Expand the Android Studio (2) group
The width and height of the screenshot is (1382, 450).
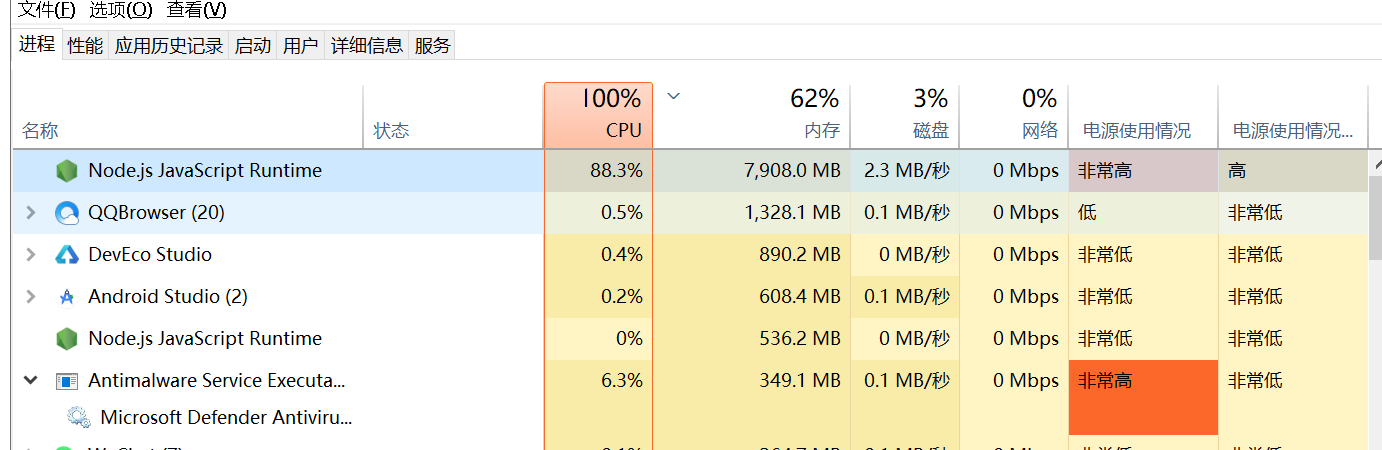coord(30,297)
